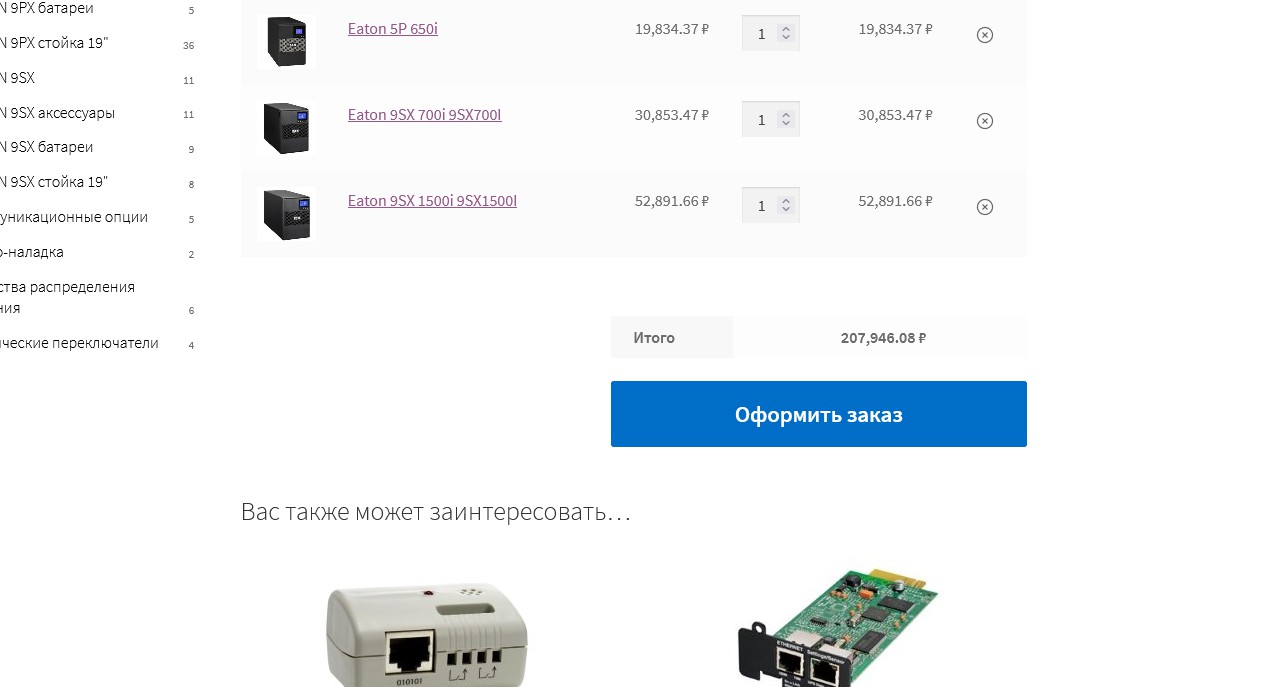Select the 9SX аксессуары category
Image resolution: width=1262 pixels, height=687 pixels.
(57, 113)
